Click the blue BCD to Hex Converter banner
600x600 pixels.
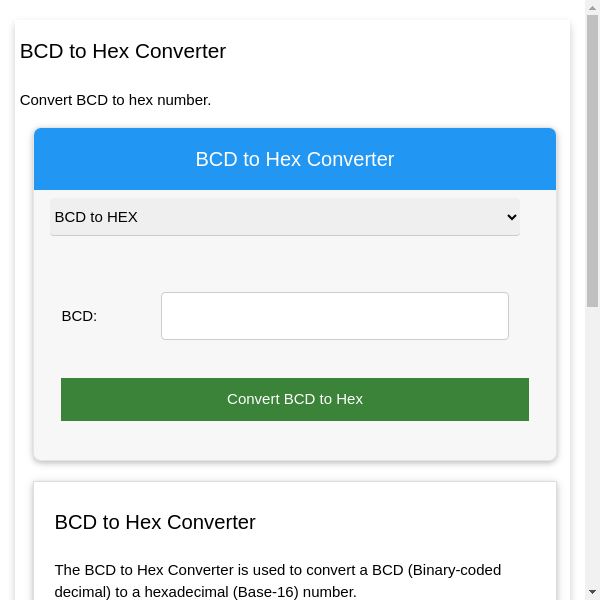(295, 159)
